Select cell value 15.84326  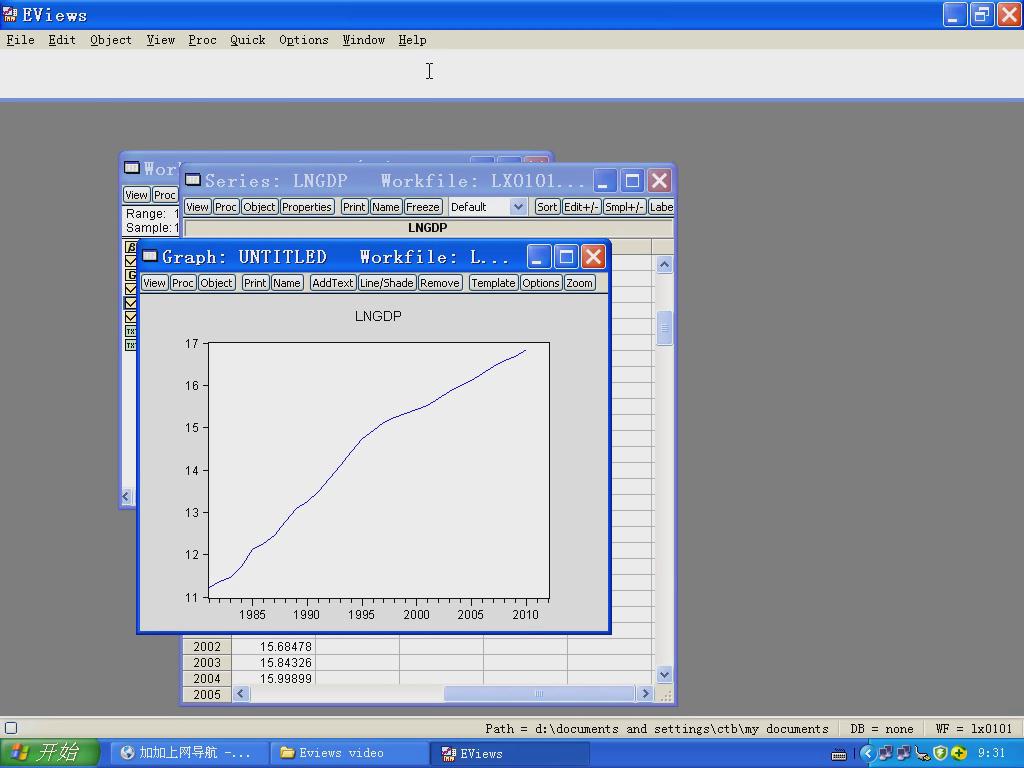coord(273,663)
